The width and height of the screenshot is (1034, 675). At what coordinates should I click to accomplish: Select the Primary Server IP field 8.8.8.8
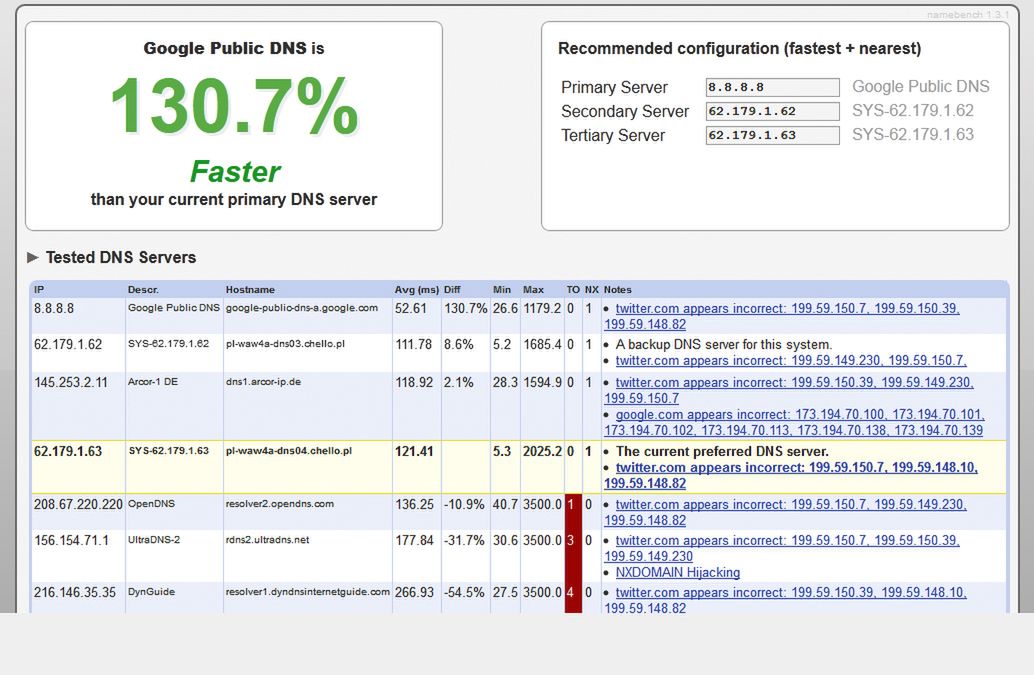click(x=772, y=87)
